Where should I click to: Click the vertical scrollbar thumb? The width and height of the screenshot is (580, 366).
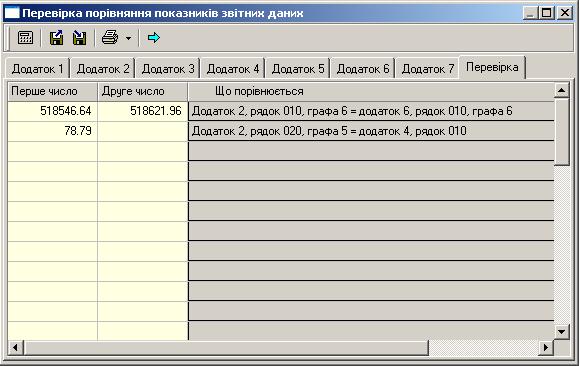[x=562, y=131]
